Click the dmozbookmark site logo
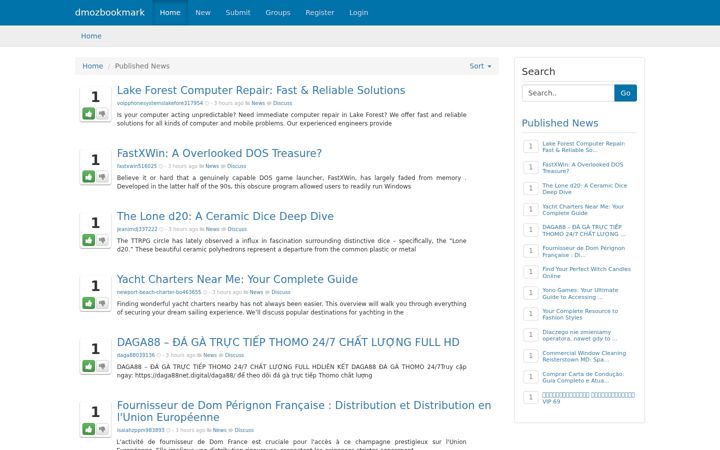The image size is (720, 450). [x=110, y=12]
